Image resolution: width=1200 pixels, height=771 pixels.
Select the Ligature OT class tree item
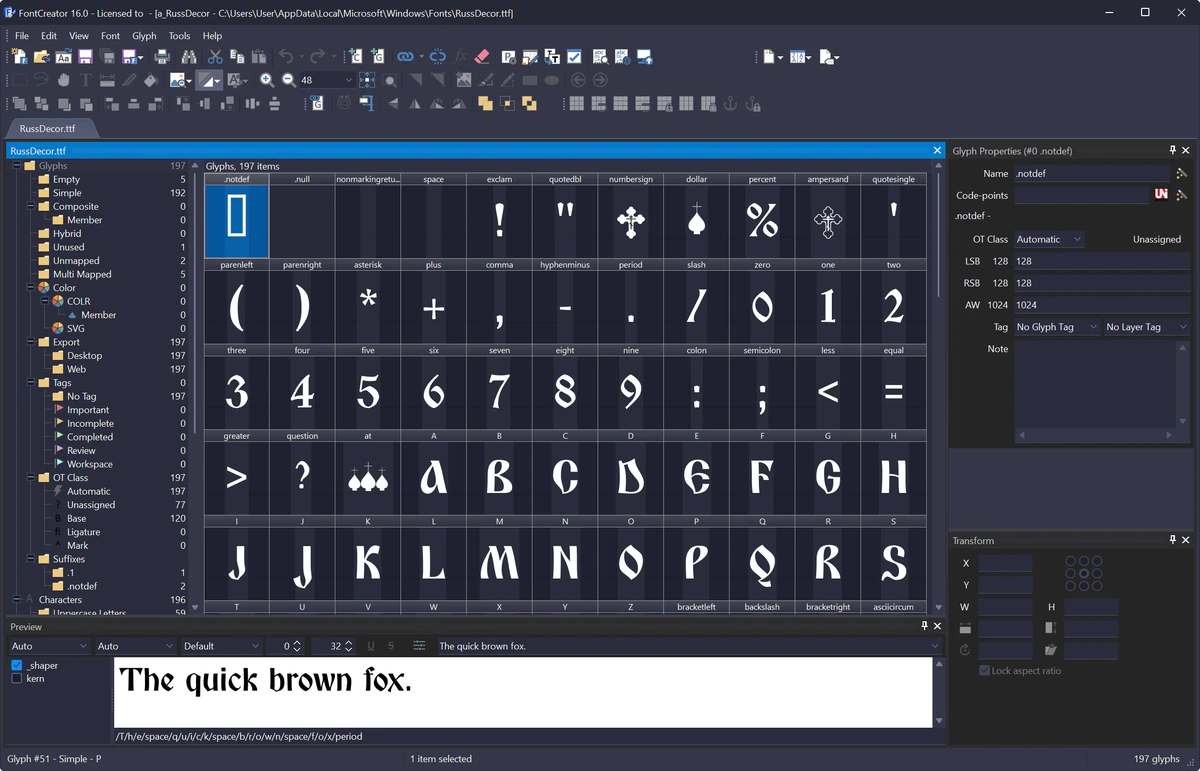tap(83, 532)
